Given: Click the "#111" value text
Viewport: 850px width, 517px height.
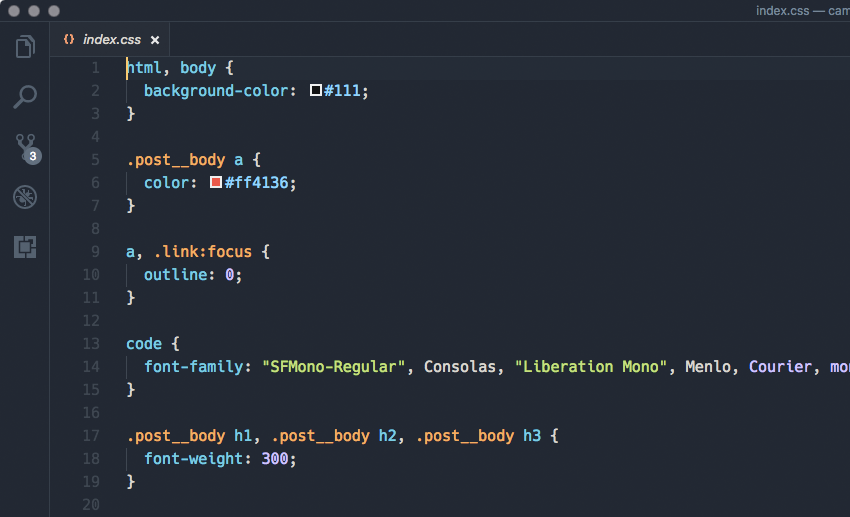Looking at the screenshot, I should click(x=342, y=91).
